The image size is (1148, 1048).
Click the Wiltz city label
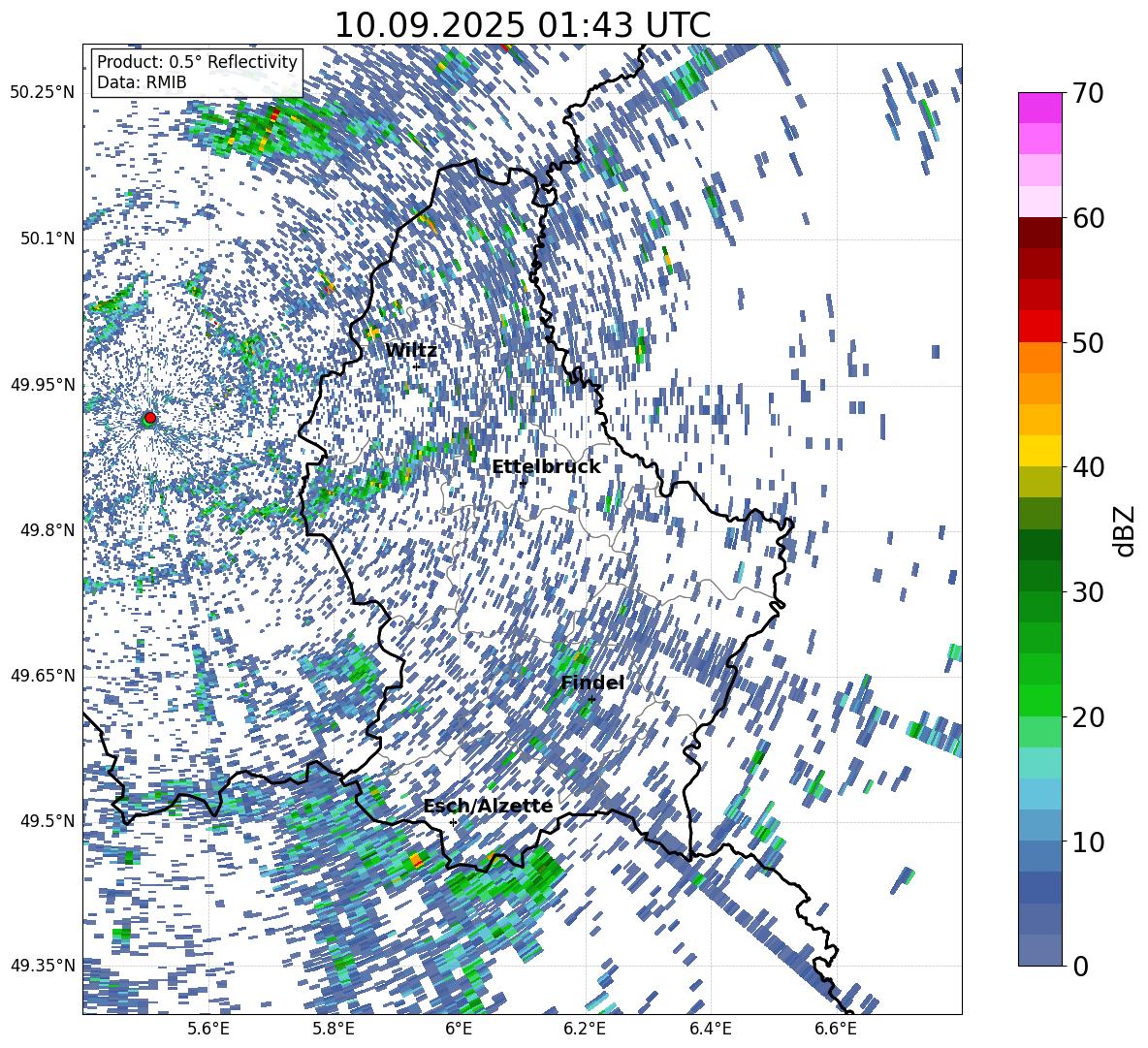coord(411,351)
